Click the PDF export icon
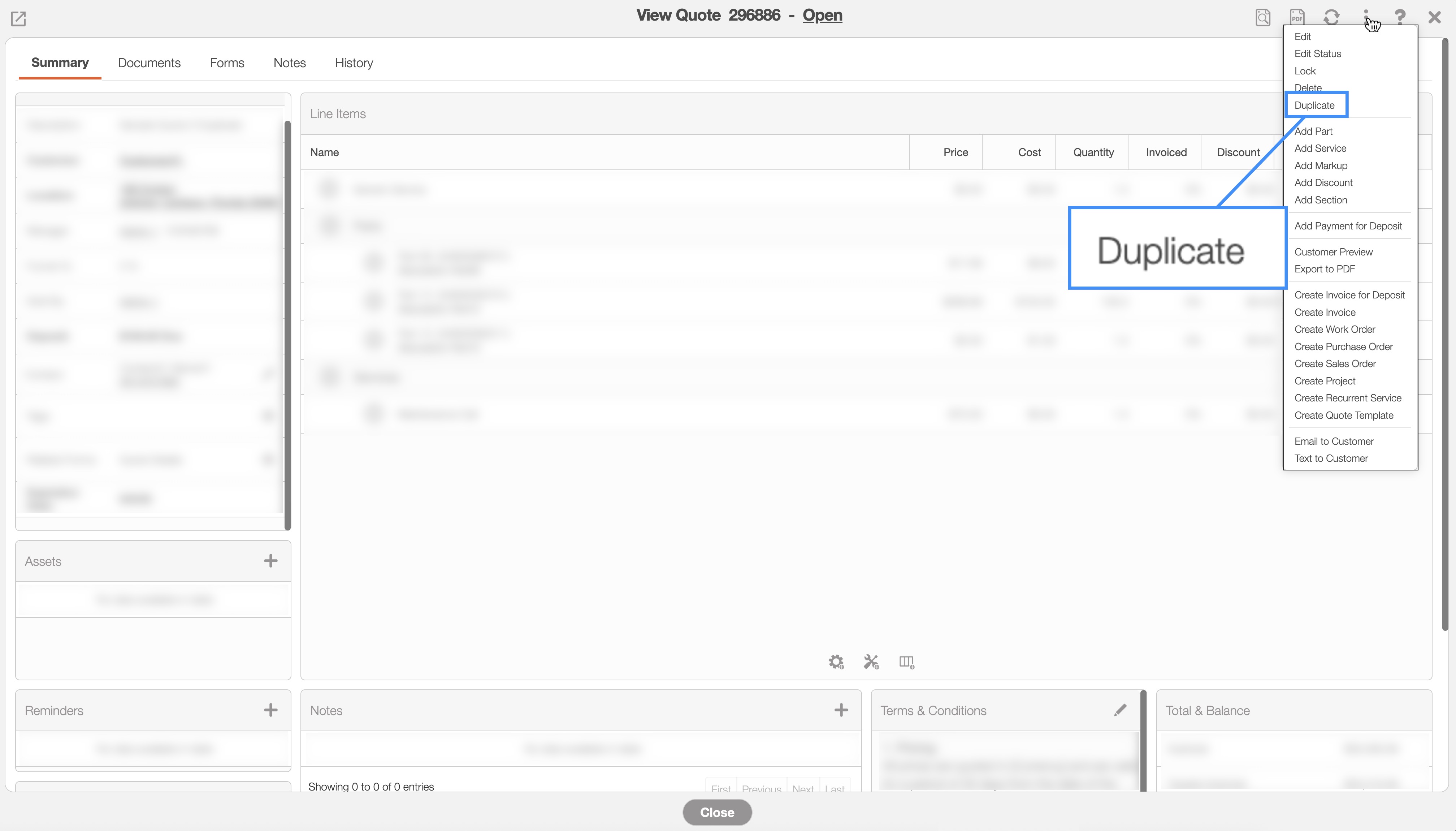The width and height of the screenshot is (1456, 831). (1297, 17)
